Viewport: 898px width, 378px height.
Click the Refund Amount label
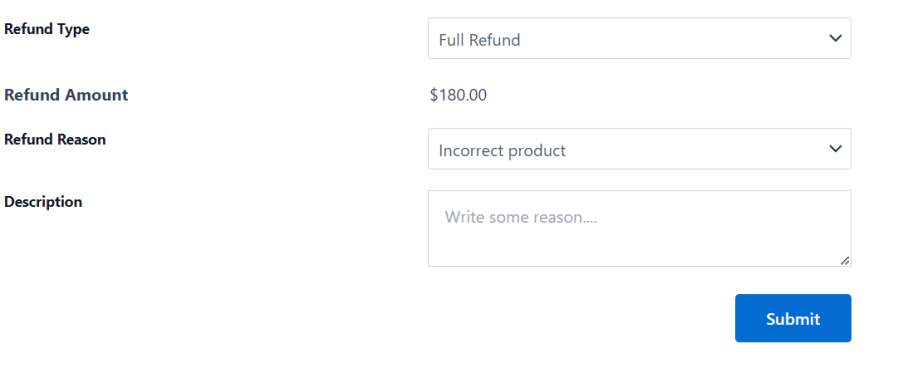tap(66, 95)
